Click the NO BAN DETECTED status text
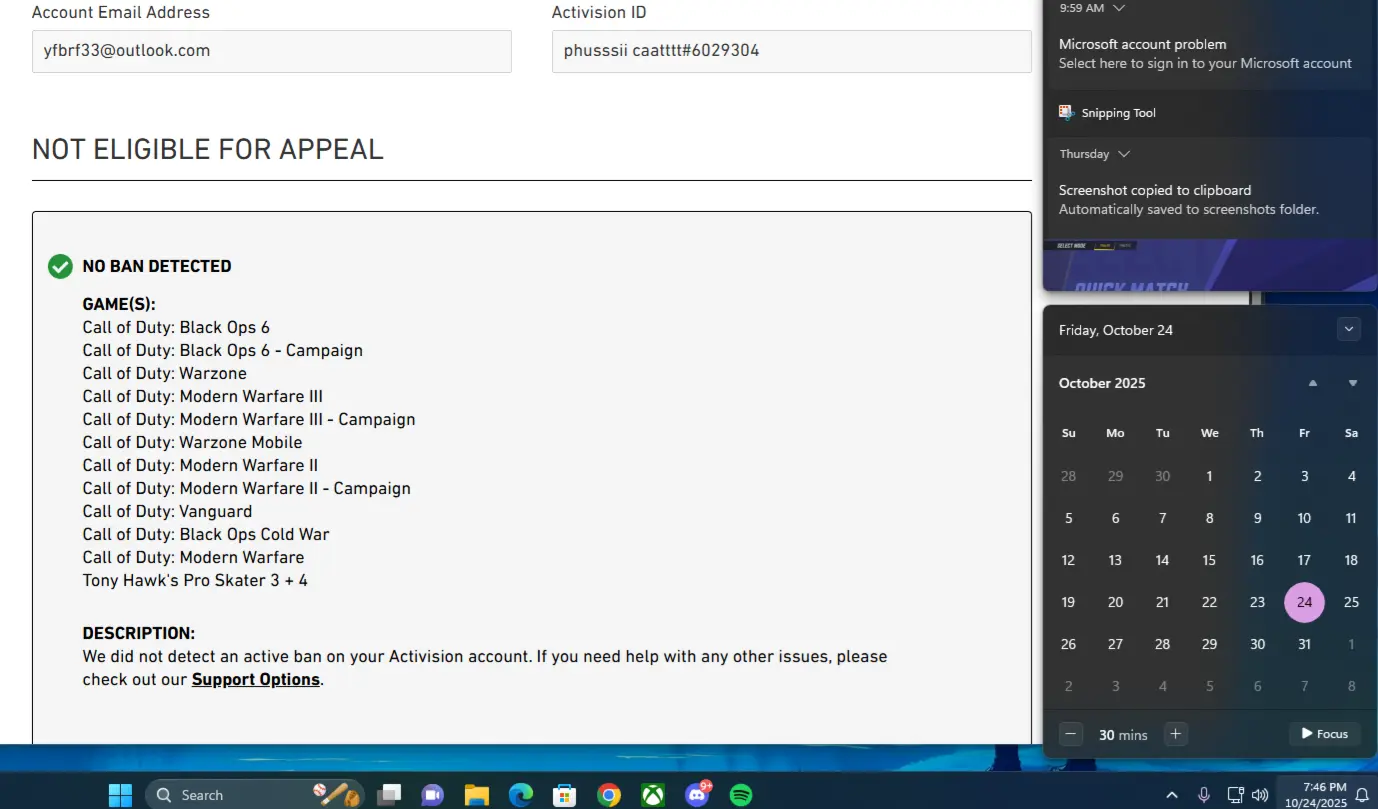Screen dimensions: 1378x809 (157, 266)
